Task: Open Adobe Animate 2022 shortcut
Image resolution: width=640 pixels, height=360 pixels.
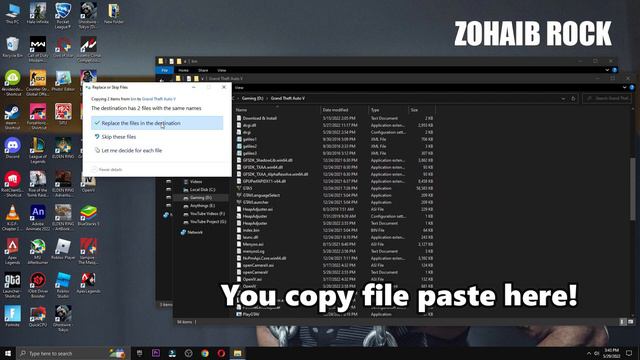Action: click(38, 218)
